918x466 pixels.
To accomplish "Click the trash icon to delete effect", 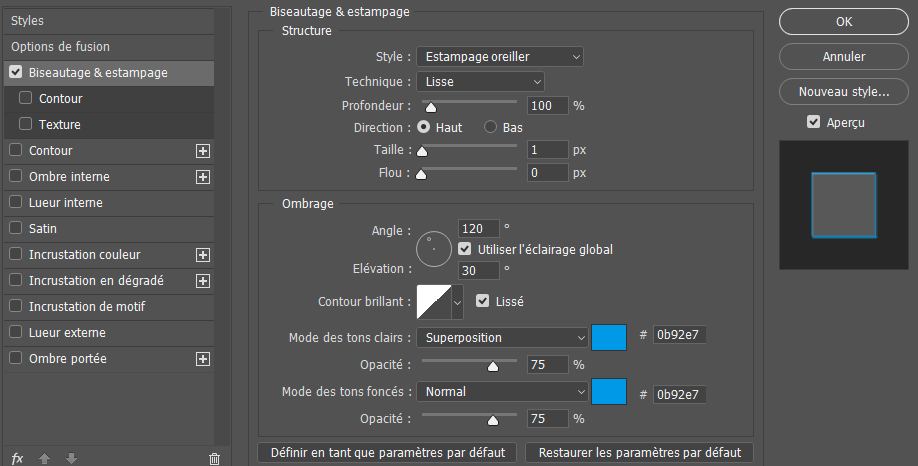I will (214, 458).
